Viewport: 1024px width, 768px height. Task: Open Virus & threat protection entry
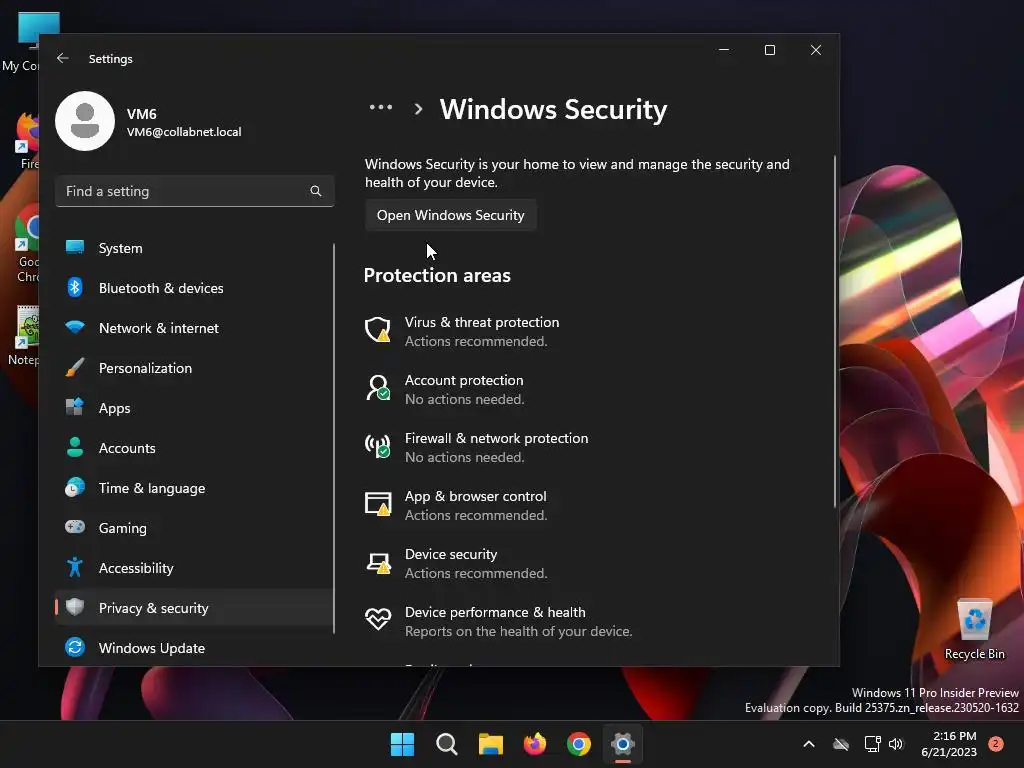(x=462, y=331)
